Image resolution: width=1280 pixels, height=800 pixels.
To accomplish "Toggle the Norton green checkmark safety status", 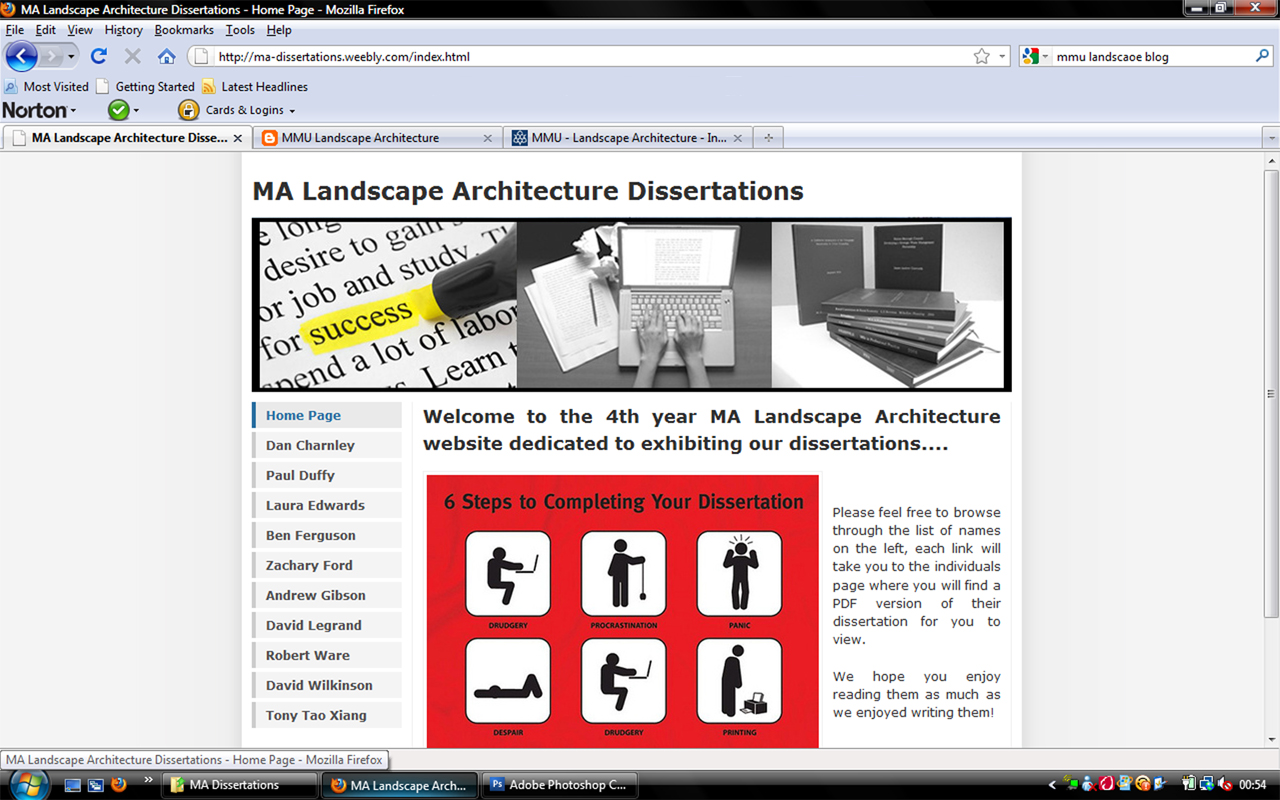I will click(119, 110).
